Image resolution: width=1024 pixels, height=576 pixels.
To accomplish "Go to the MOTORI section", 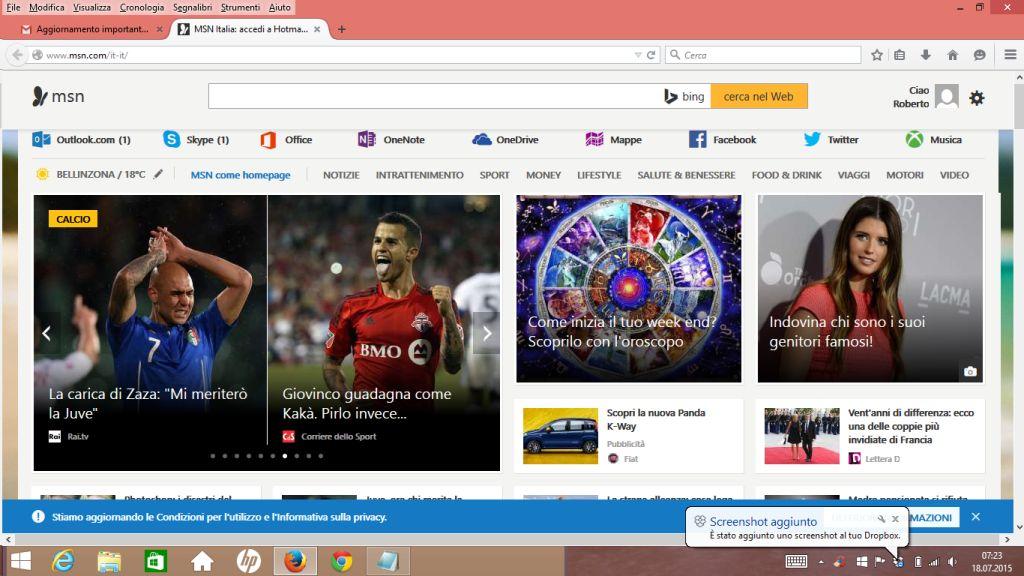I will (904, 175).
